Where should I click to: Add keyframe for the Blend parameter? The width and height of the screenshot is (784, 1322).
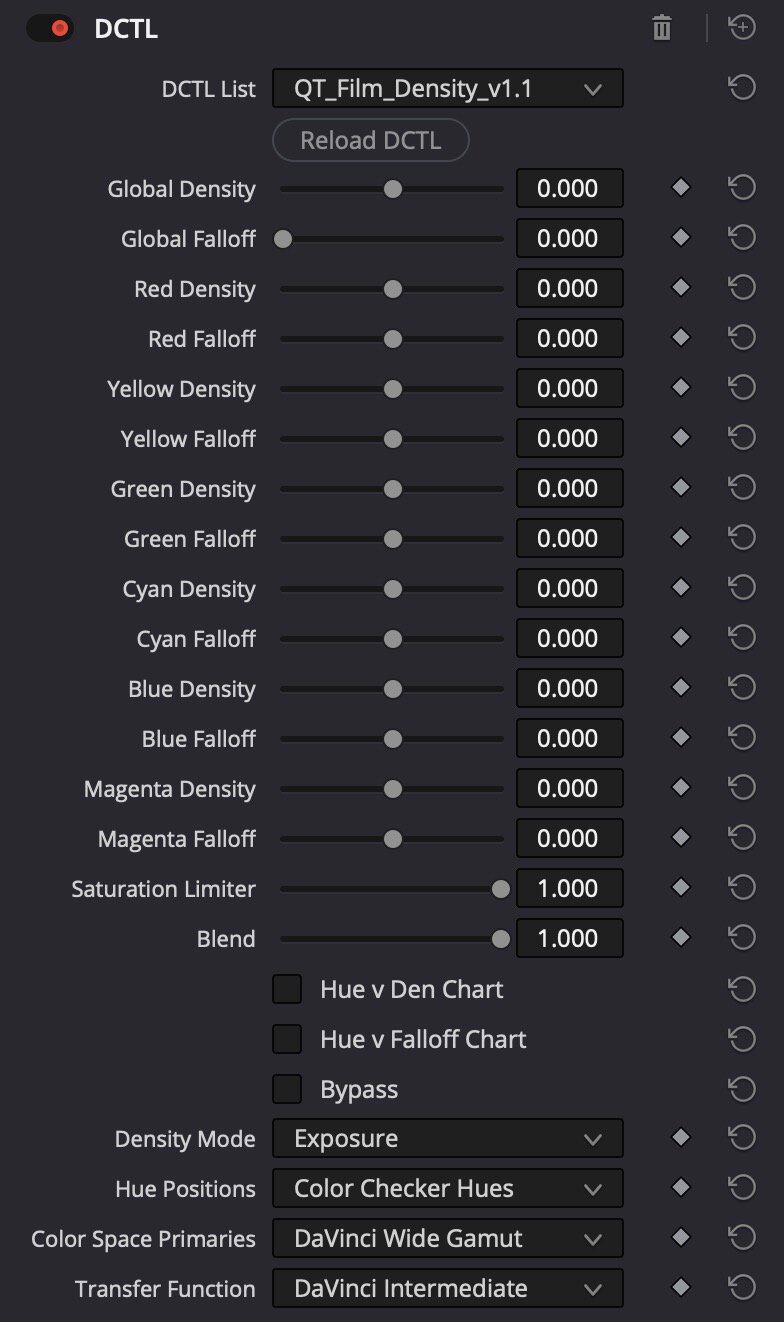pyautogui.click(x=681, y=938)
